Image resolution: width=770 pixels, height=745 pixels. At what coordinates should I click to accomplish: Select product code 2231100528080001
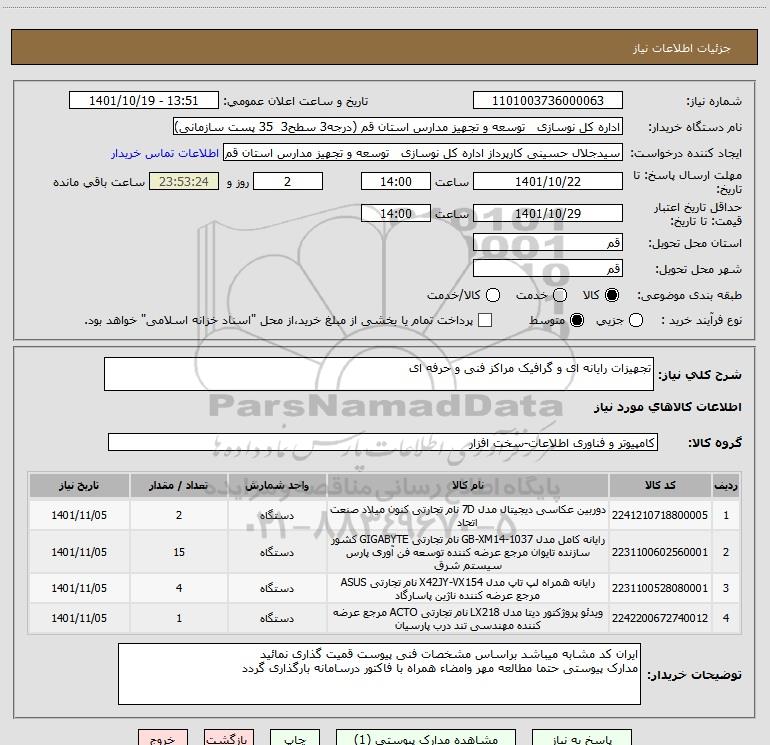tap(660, 588)
